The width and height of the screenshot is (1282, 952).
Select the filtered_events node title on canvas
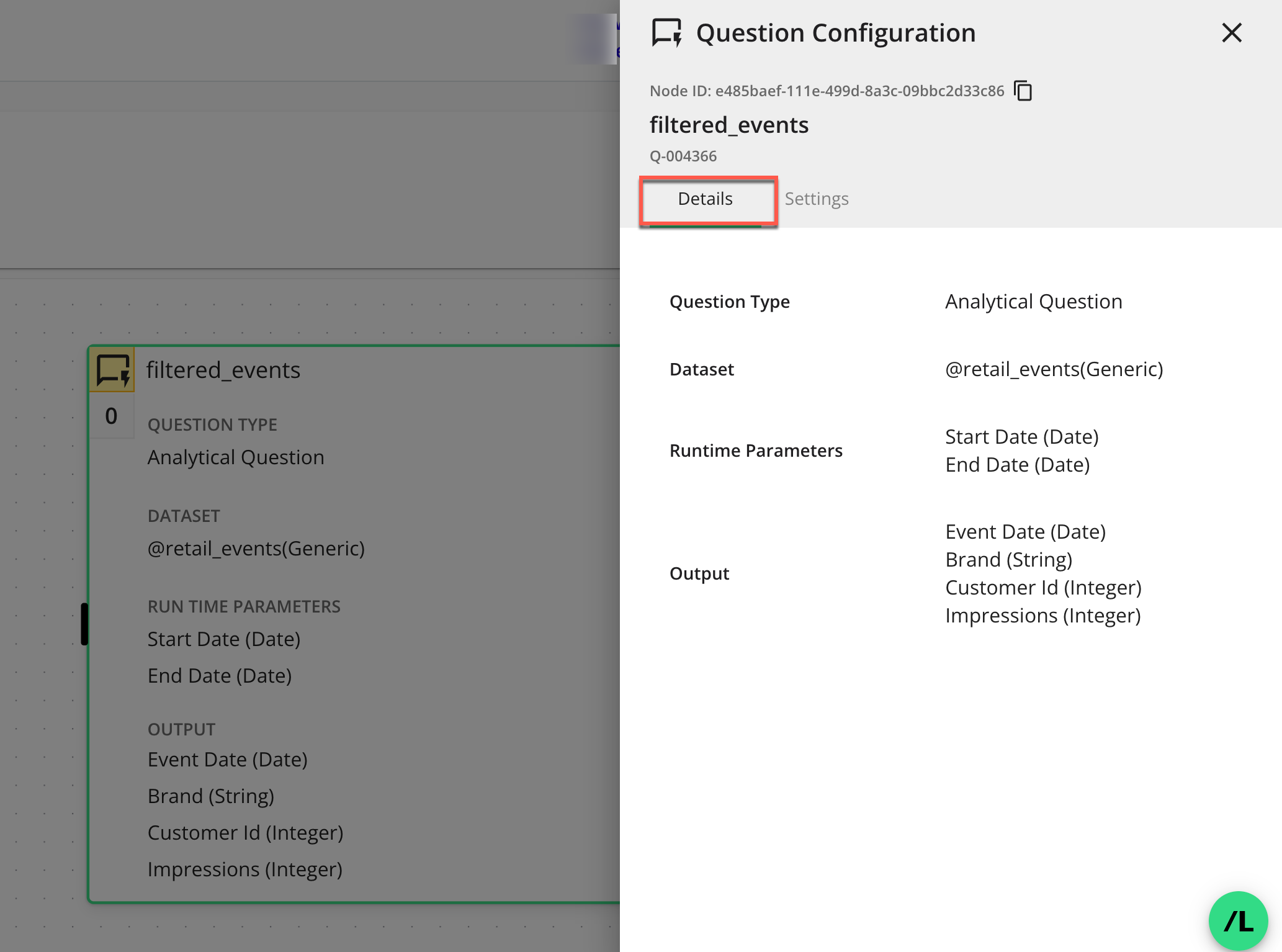223,370
